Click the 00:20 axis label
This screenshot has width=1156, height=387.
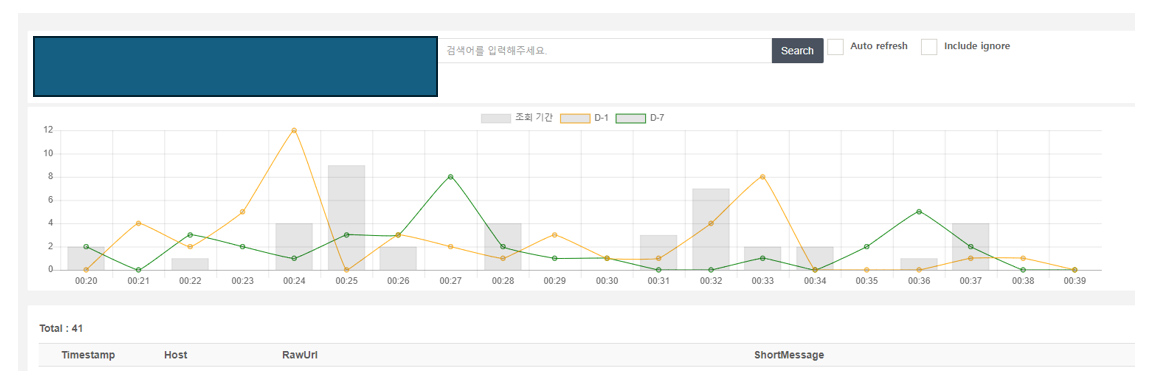pos(86,281)
